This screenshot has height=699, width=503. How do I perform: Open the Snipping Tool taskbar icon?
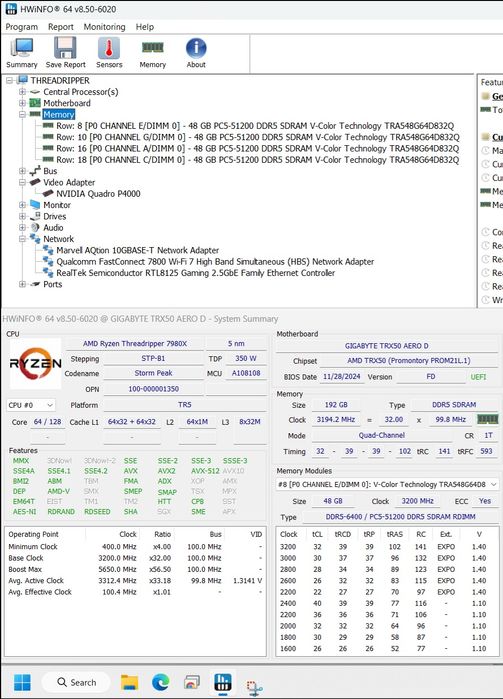coord(254,687)
